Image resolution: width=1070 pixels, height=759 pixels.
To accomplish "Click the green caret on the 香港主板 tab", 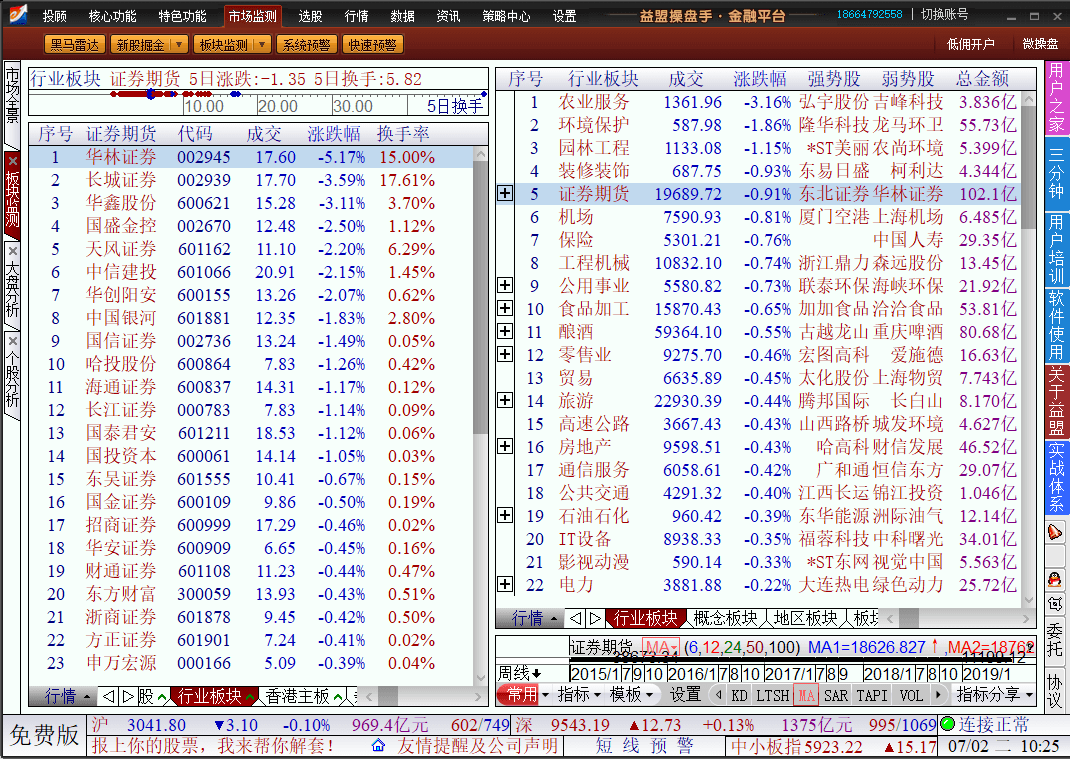I will (338, 697).
